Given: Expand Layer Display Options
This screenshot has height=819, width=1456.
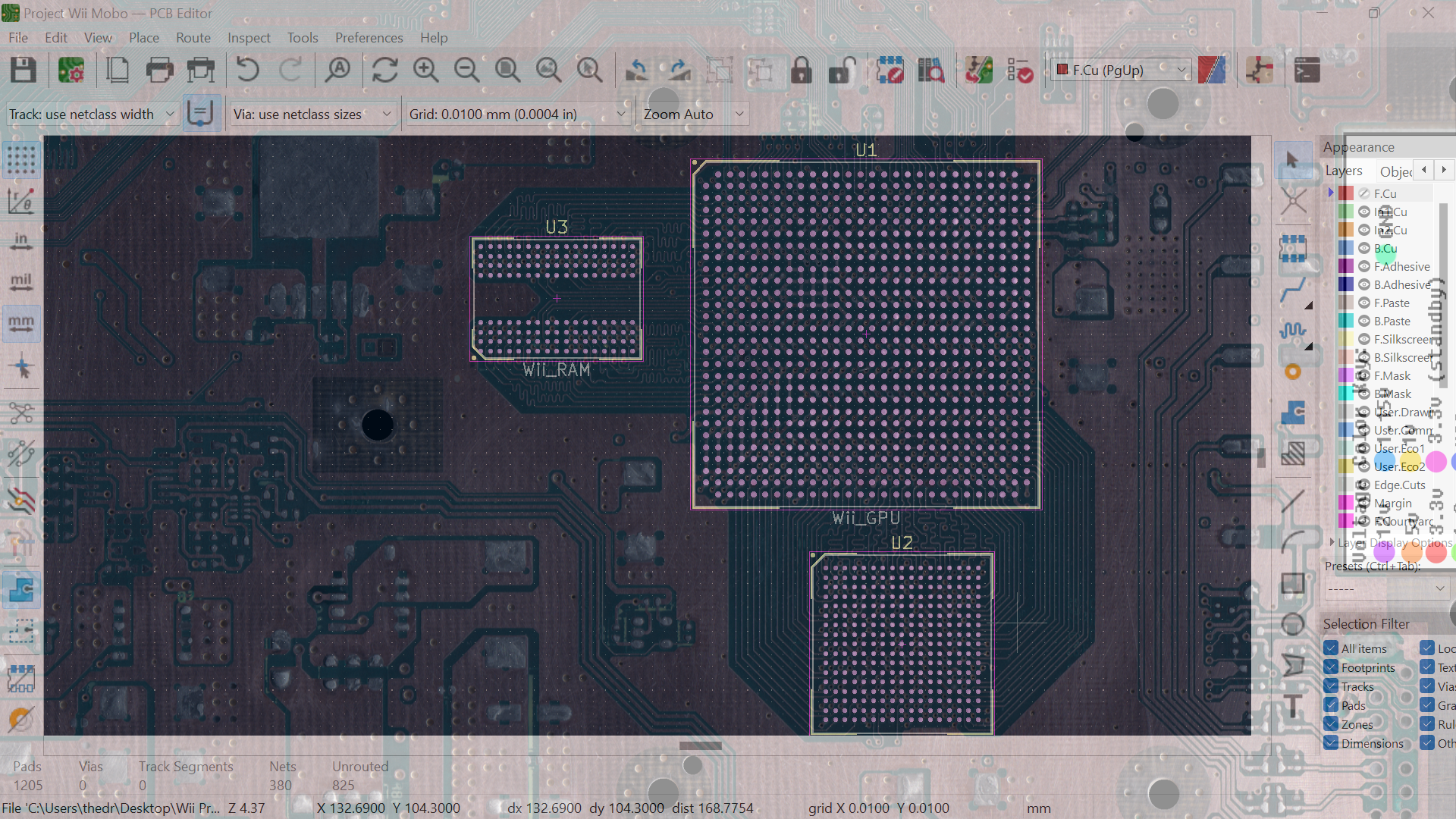Looking at the screenshot, I should tap(1332, 542).
